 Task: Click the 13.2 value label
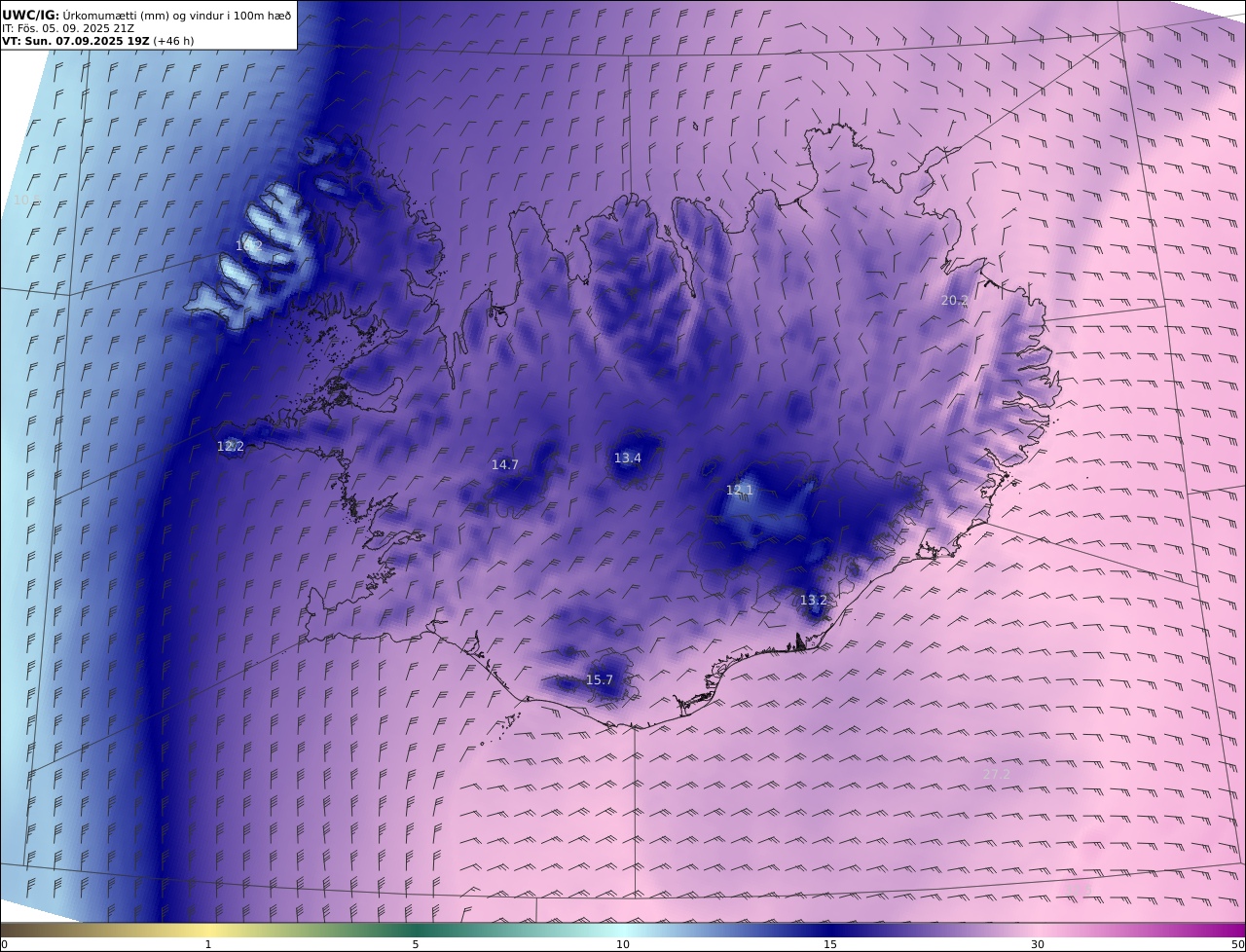814,601
